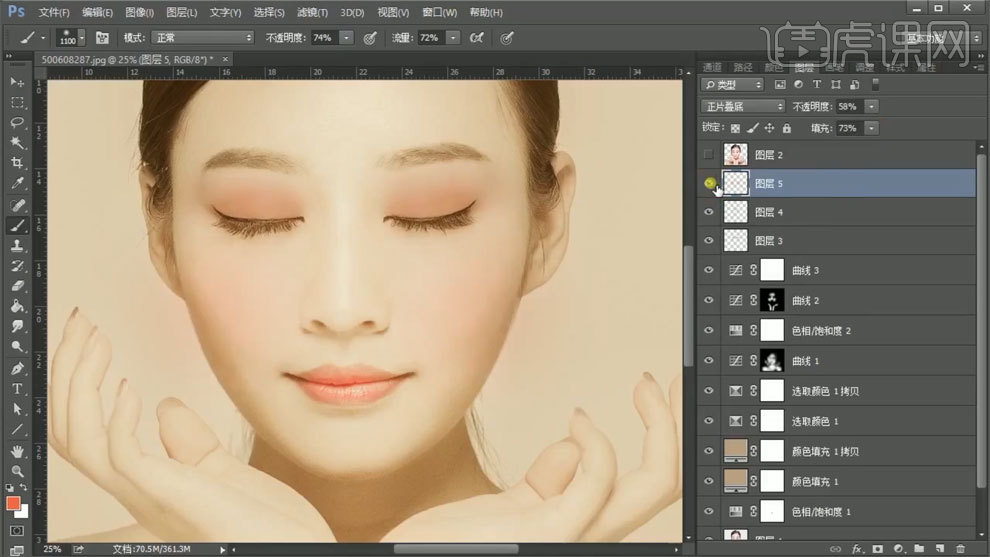Click the layer style fx icon

(x=857, y=549)
